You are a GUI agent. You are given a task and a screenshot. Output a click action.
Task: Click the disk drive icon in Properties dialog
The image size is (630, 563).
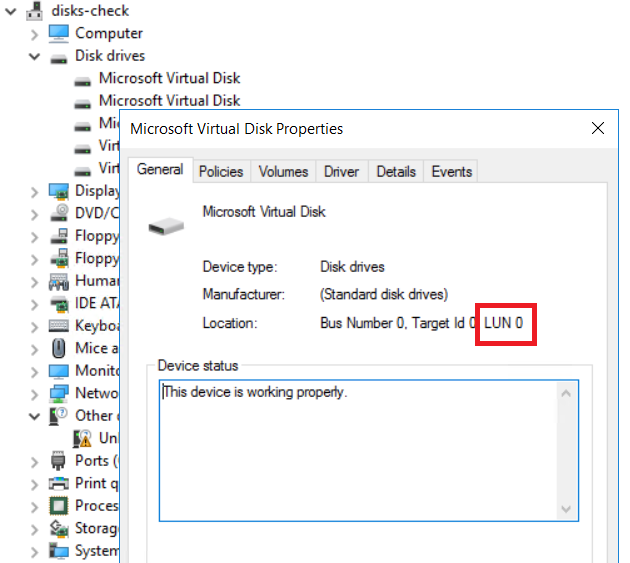(x=166, y=226)
